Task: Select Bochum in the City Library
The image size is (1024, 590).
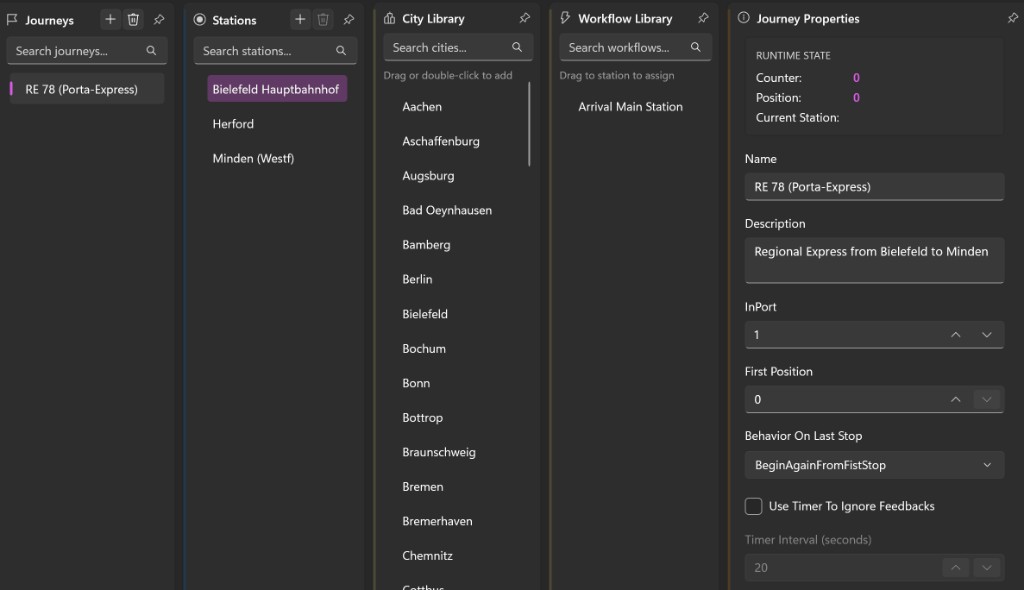Action: click(424, 349)
